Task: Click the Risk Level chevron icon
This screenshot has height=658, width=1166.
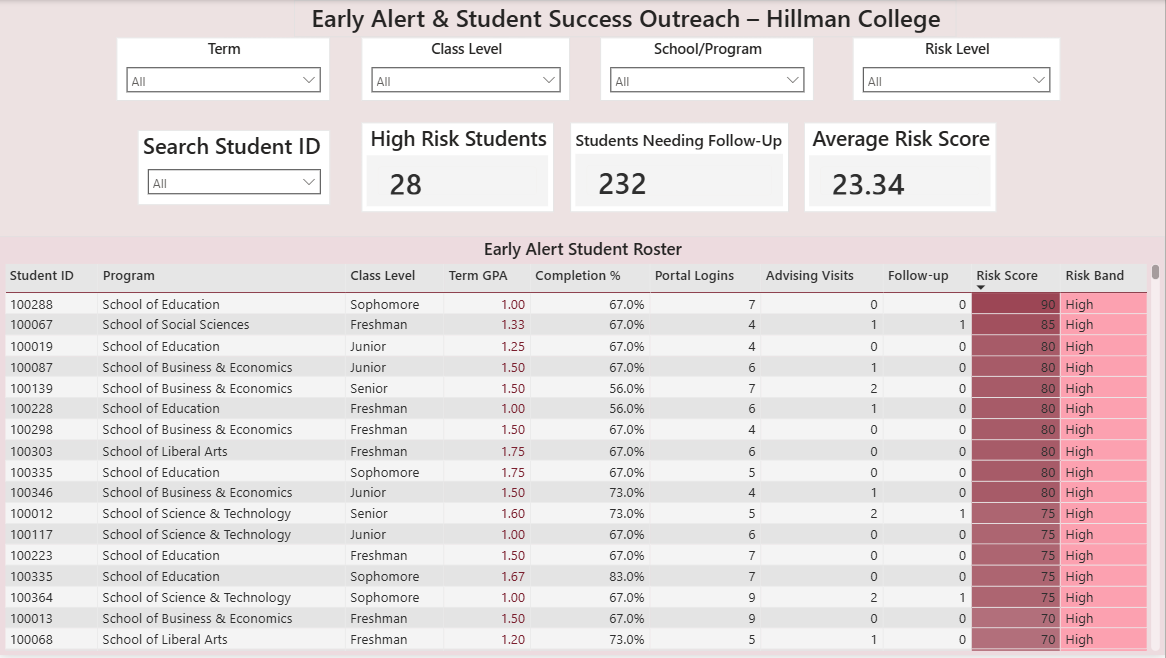Action: click(1037, 79)
